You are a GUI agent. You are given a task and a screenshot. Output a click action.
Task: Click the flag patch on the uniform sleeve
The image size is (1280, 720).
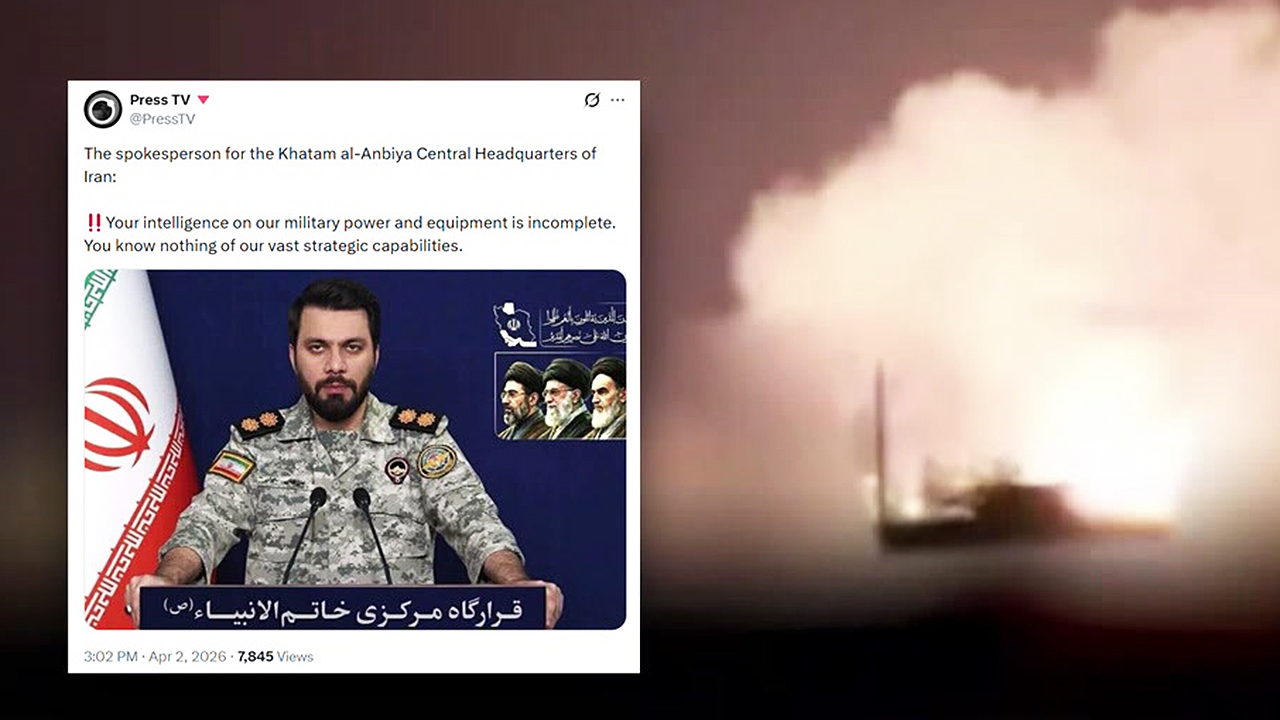tap(232, 467)
